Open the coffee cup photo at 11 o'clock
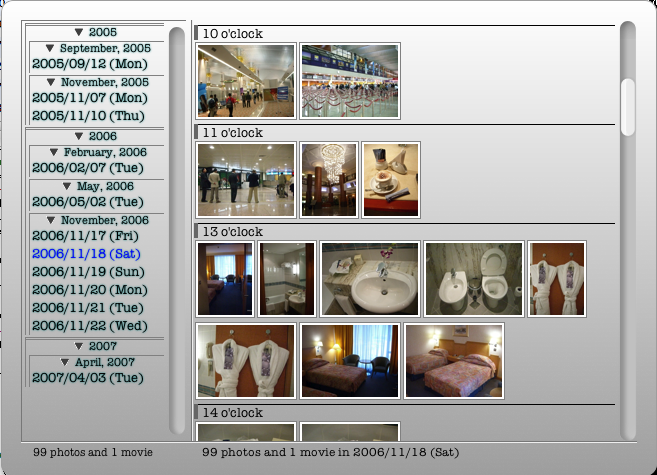 pyautogui.click(x=391, y=180)
